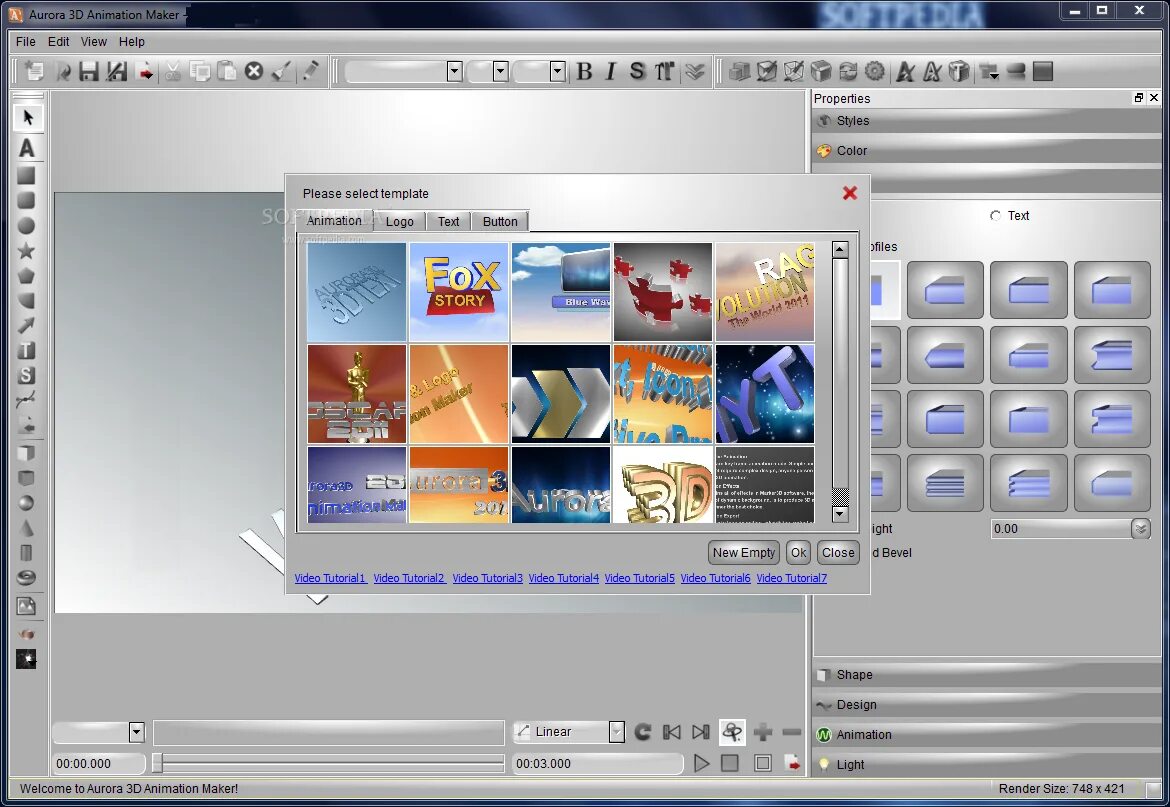1170x807 pixels.
Task: Expand the Shape panel section
Action: click(986, 675)
